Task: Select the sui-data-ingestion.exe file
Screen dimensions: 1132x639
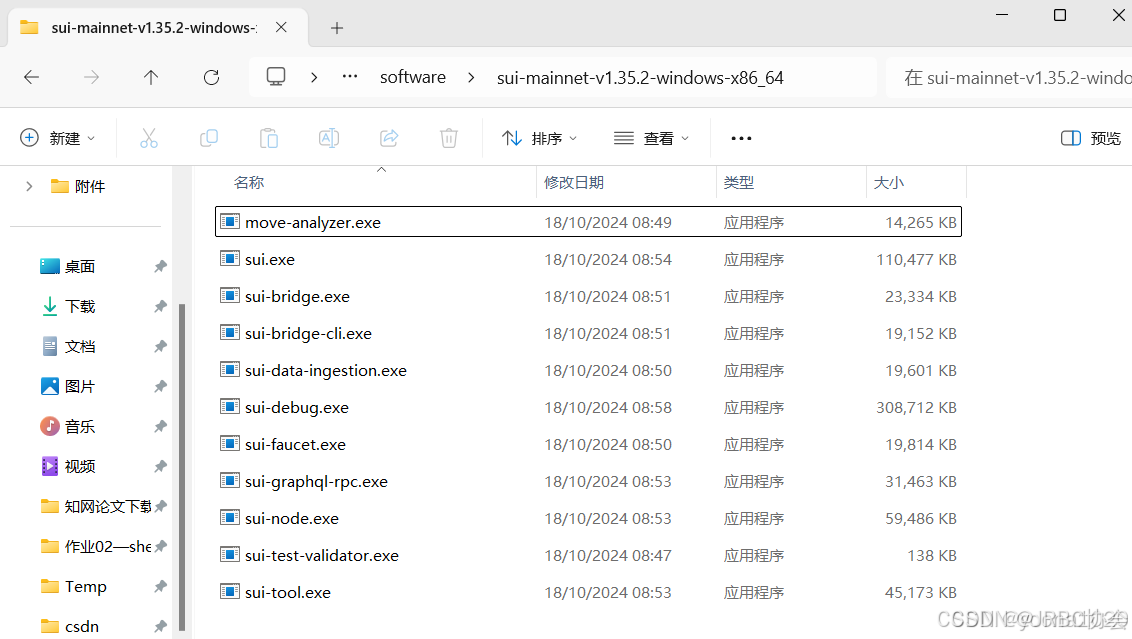Action: (x=588, y=370)
